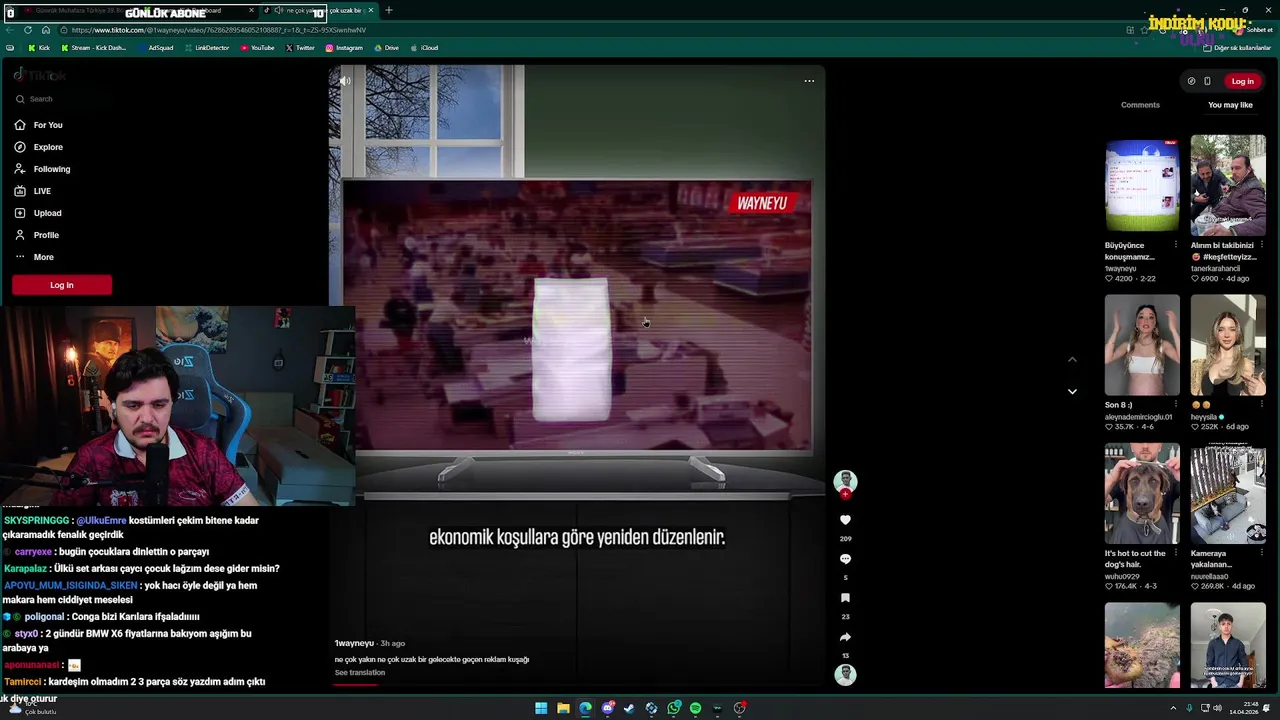Open the Profile page
1280x720 pixels.
36,235
